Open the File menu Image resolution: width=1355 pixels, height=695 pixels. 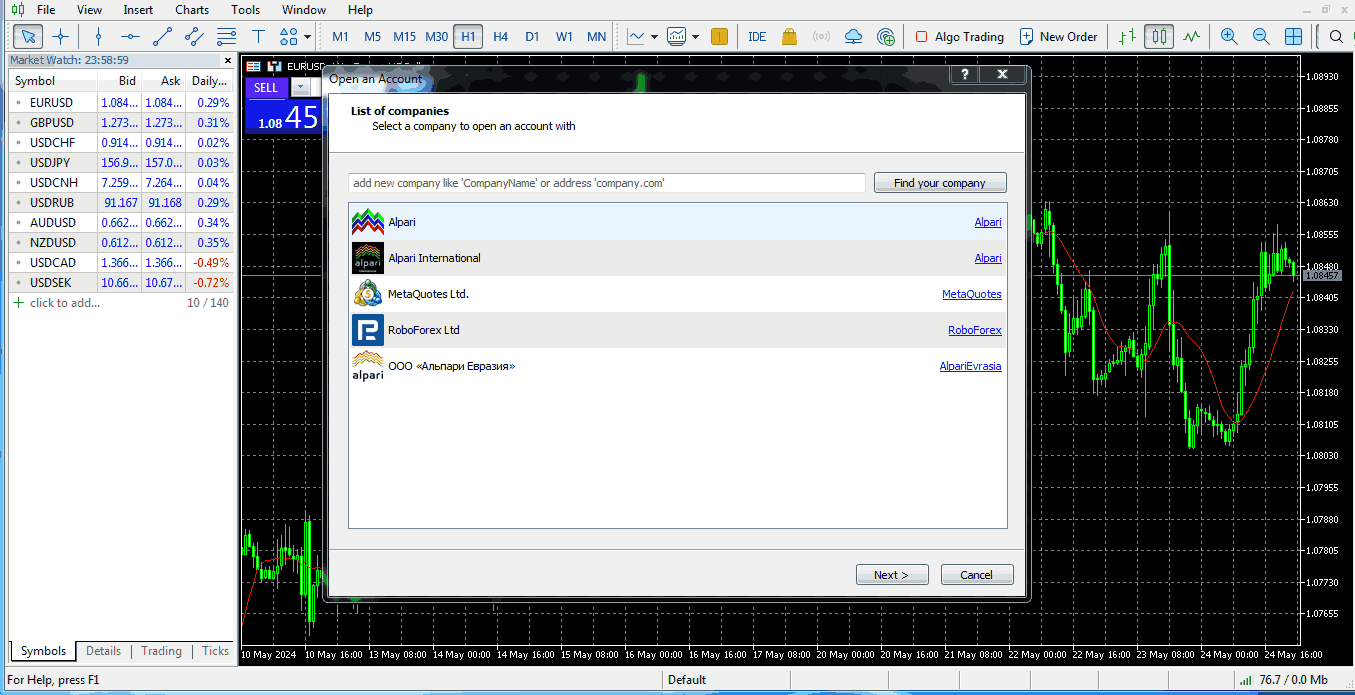pos(46,10)
